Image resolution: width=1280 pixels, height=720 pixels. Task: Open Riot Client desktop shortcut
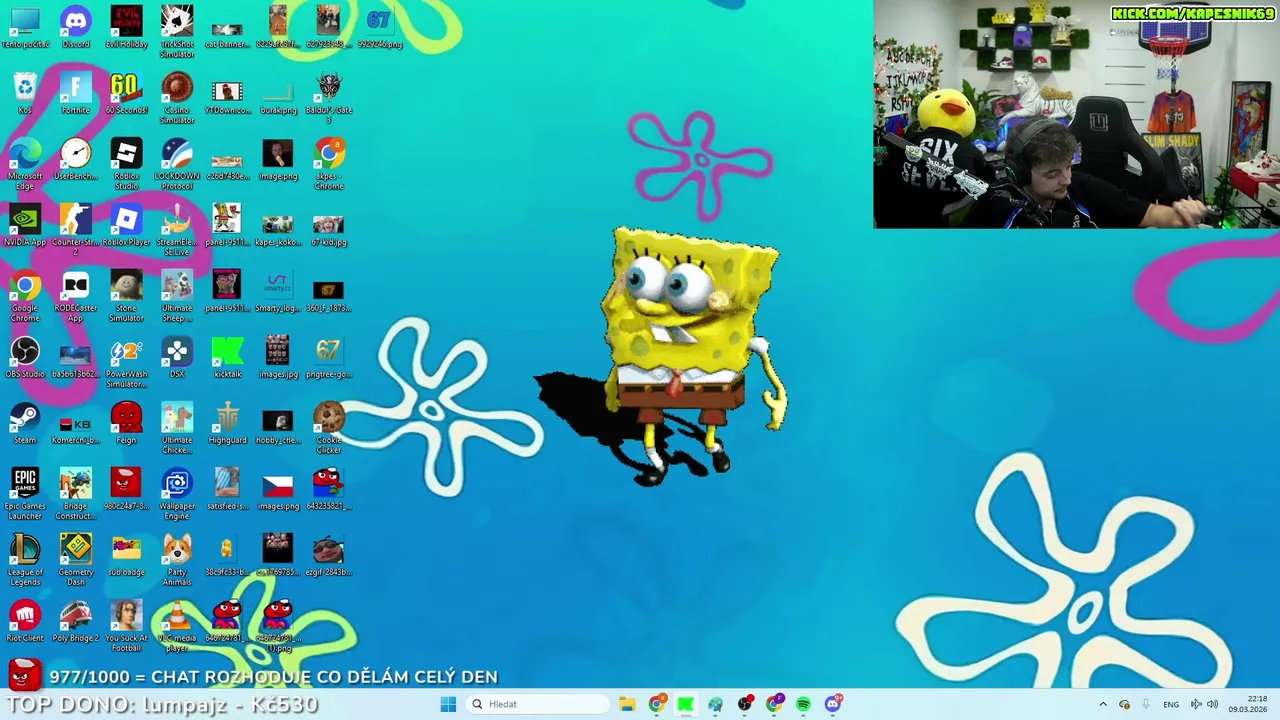(x=25, y=621)
